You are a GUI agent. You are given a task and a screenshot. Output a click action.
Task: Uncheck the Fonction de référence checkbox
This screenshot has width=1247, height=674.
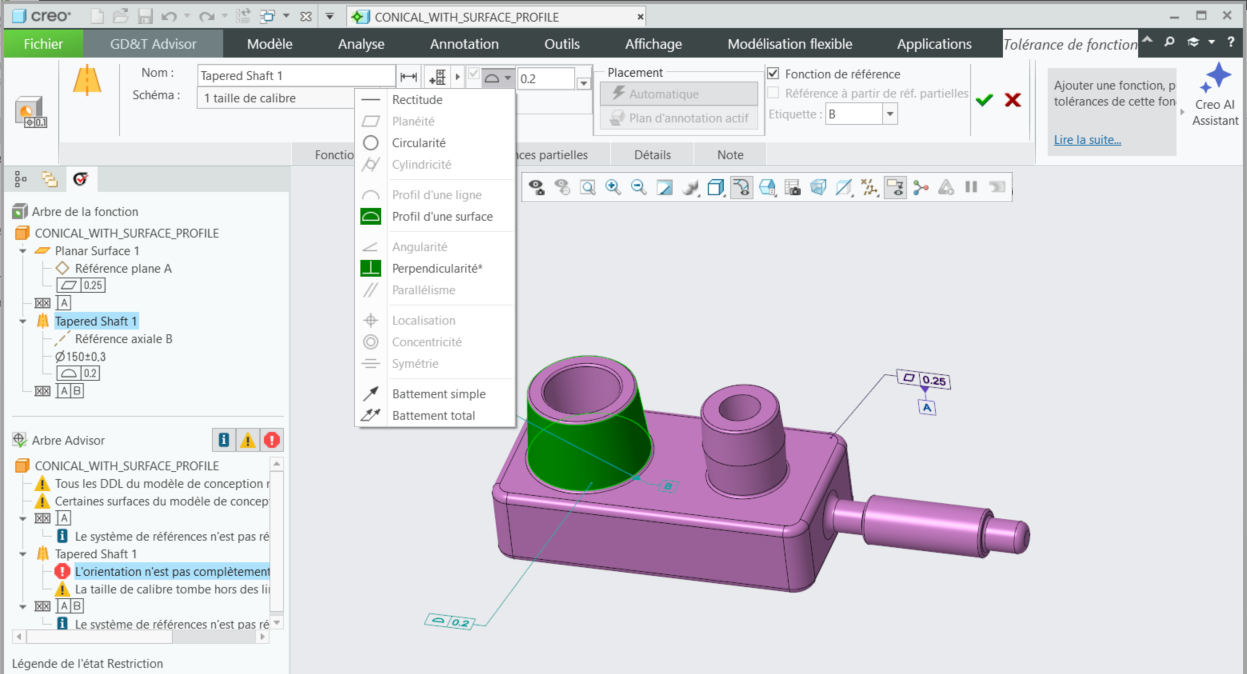pyautogui.click(x=772, y=74)
